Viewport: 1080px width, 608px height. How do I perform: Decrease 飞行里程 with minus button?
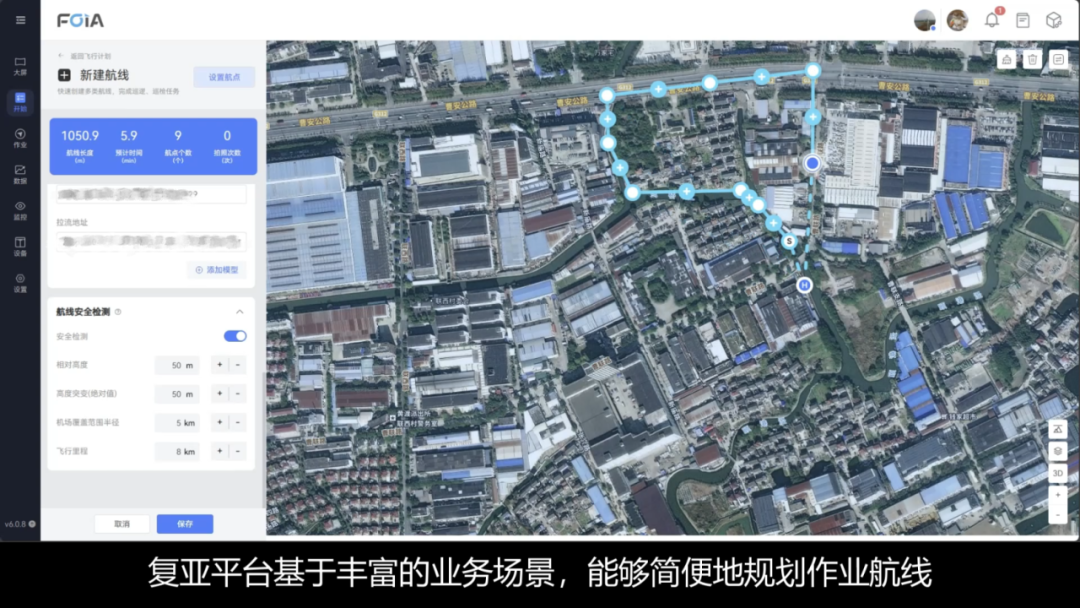tap(238, 452)
